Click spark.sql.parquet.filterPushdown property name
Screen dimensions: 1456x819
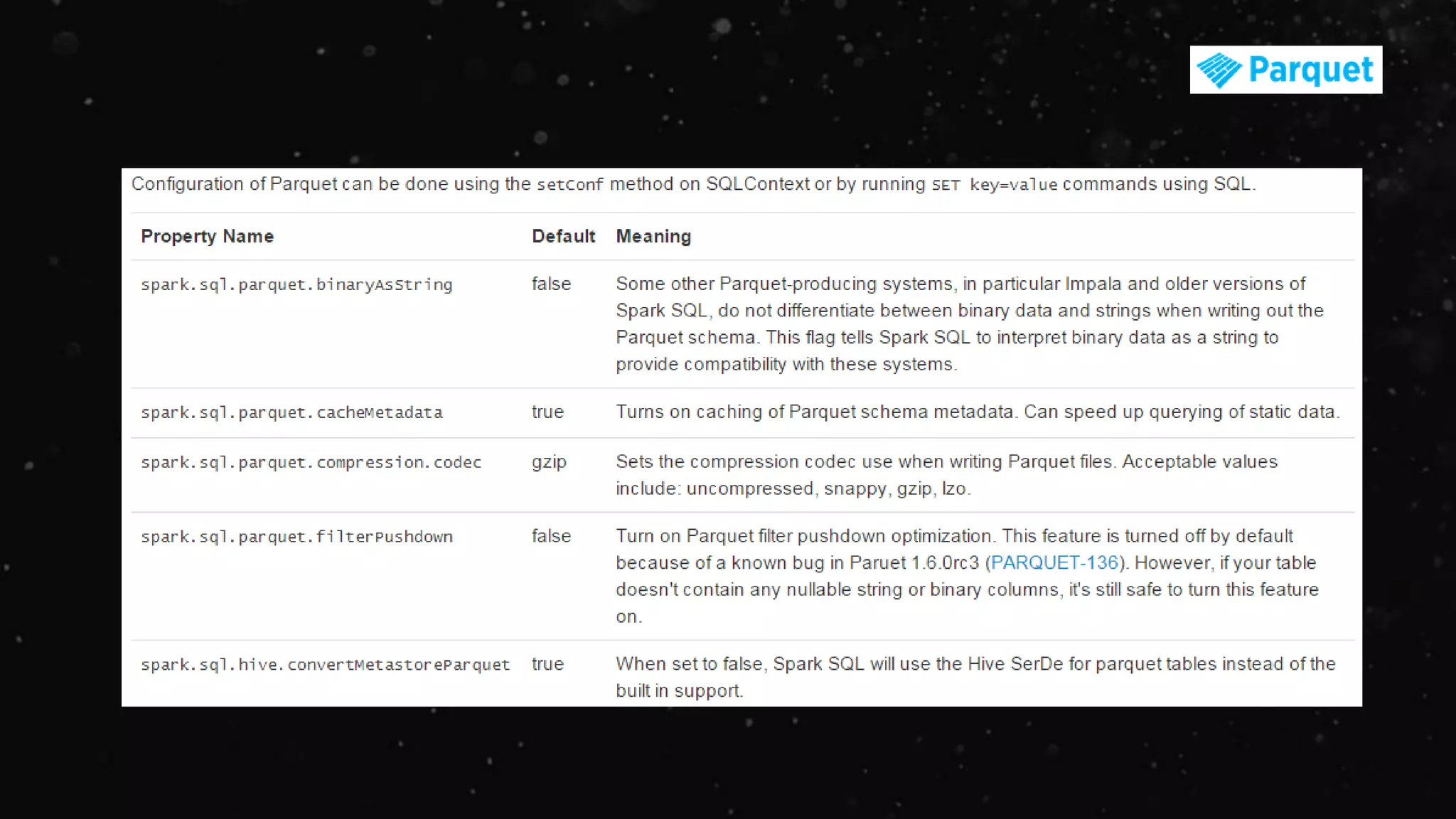tap(296, 537)
